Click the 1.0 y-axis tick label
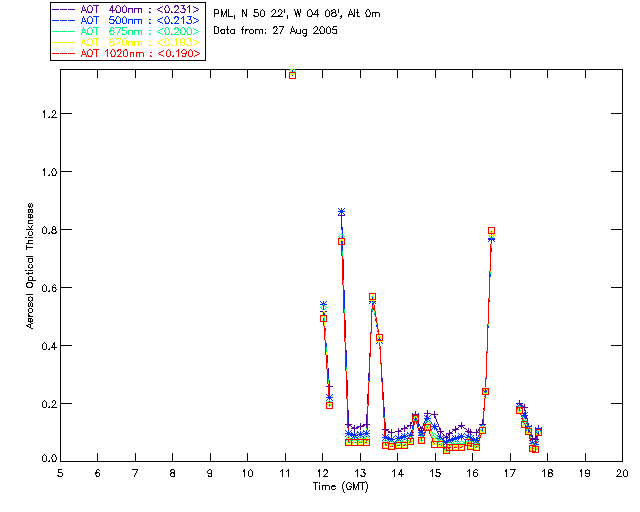640x512 pixels. [x=49, y=172]
